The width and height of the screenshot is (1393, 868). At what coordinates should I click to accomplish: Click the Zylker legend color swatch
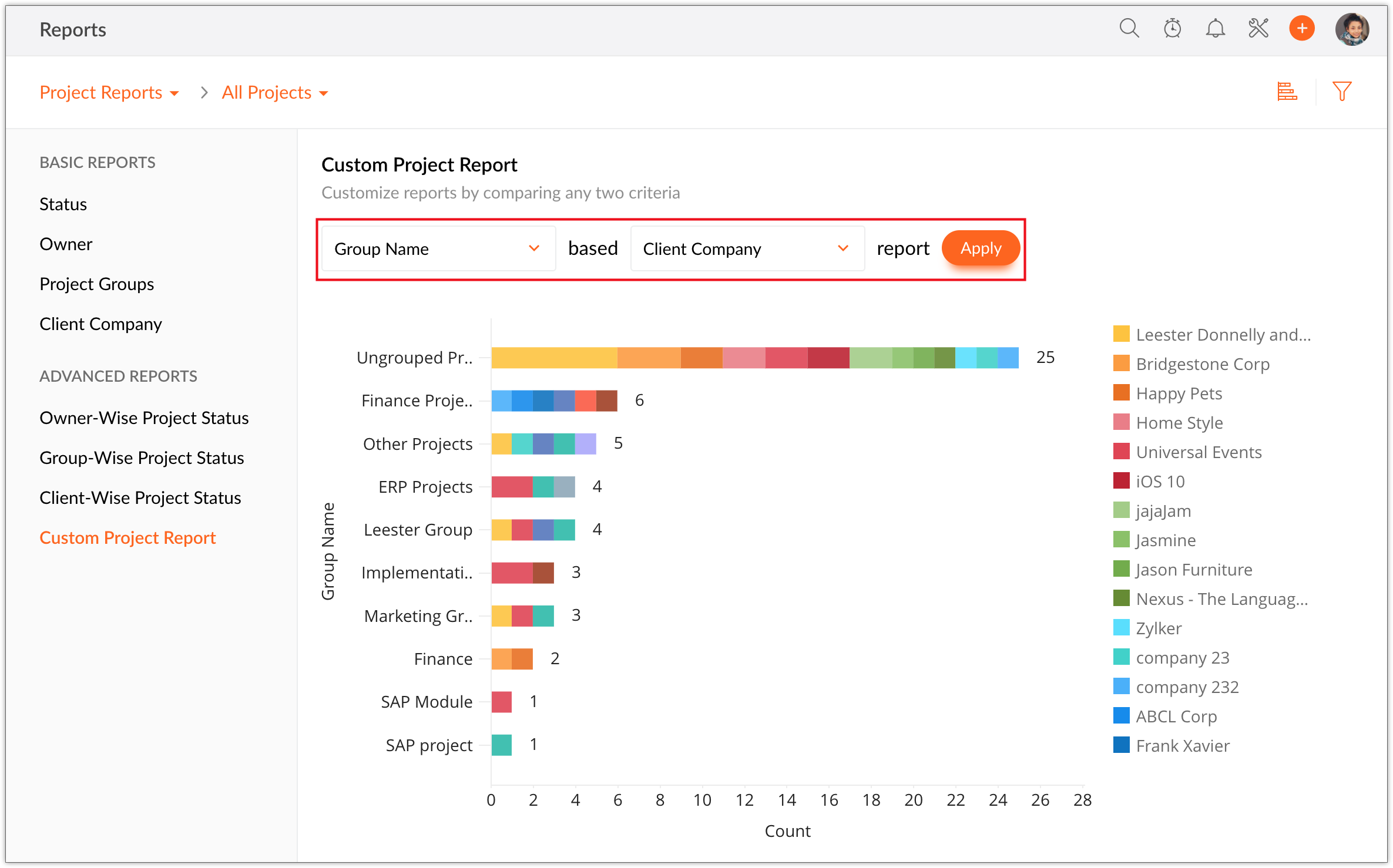pyautogui.click(x=1121, y=628)
